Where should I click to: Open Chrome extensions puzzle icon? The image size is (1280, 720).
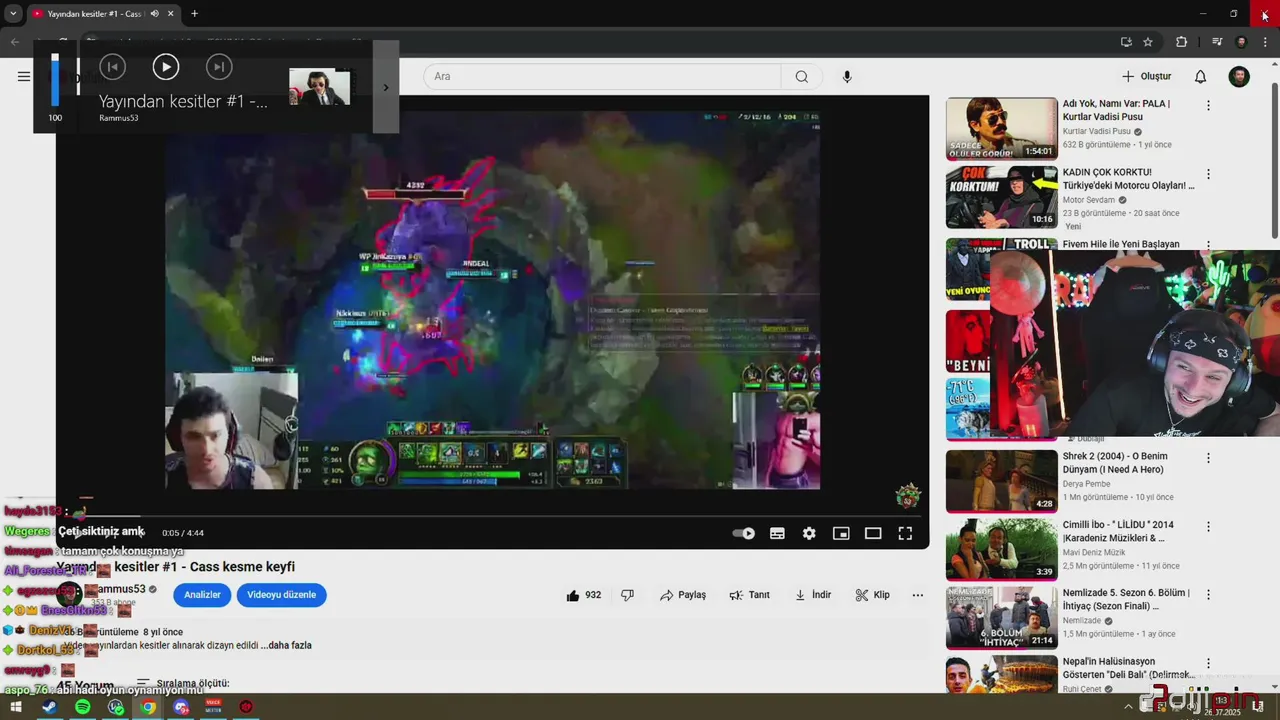(1181, 42)
